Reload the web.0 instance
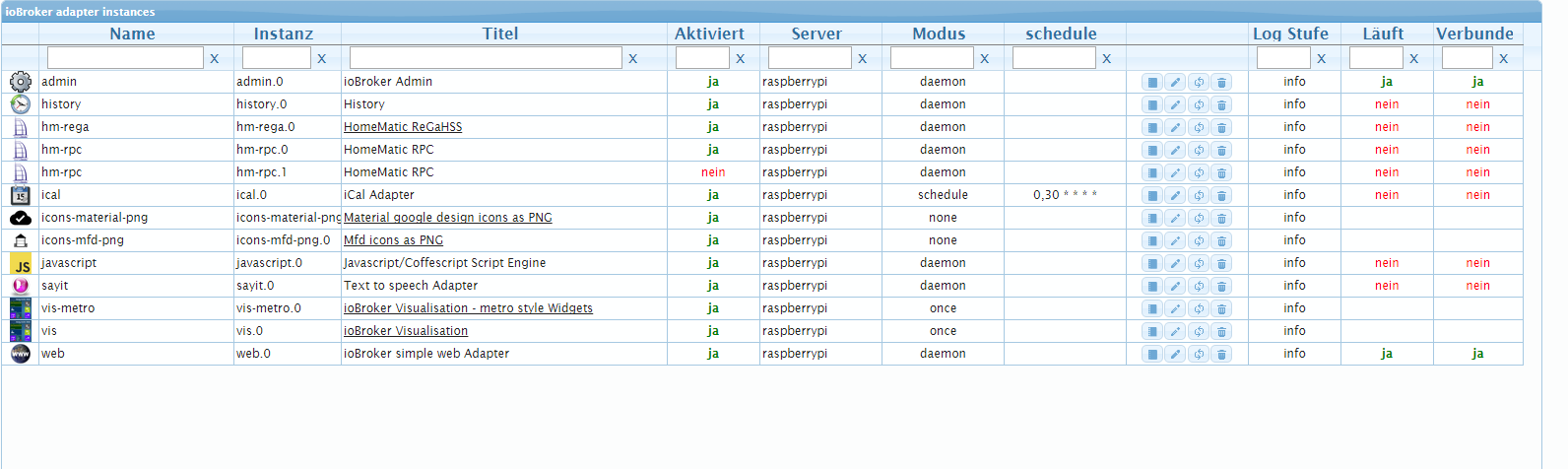The height and width of the screenshot is (469, 1568). click(x=1199, y=354)
